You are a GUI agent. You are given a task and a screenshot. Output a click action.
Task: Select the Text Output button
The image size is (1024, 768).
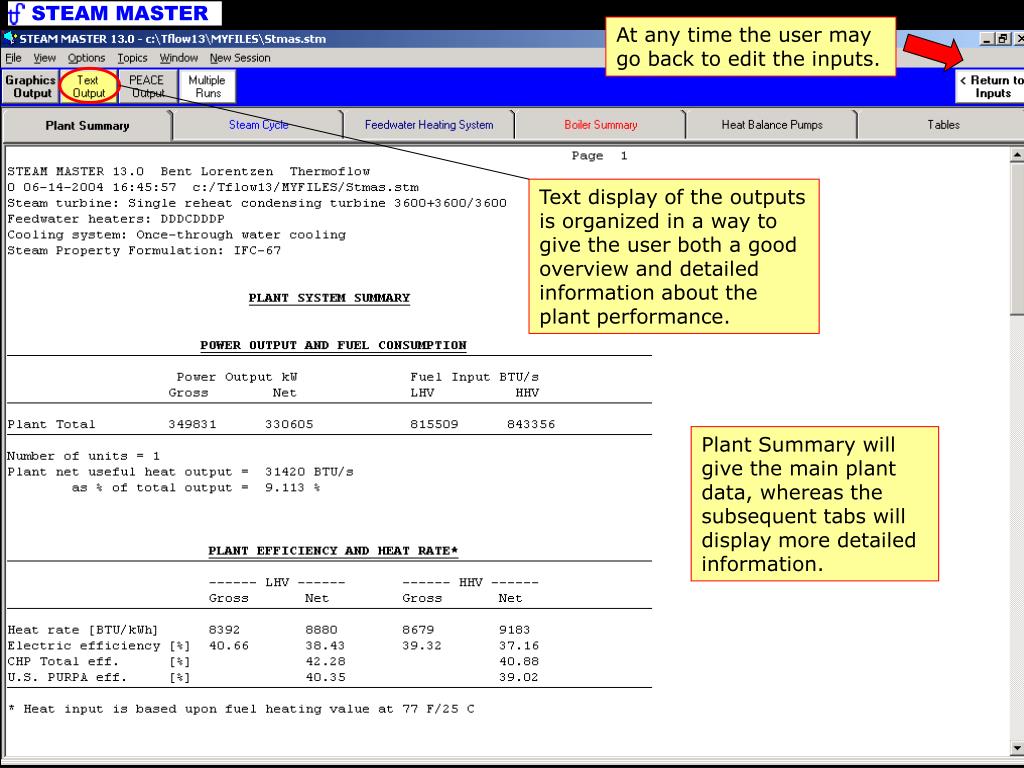[x=89, y=86]
